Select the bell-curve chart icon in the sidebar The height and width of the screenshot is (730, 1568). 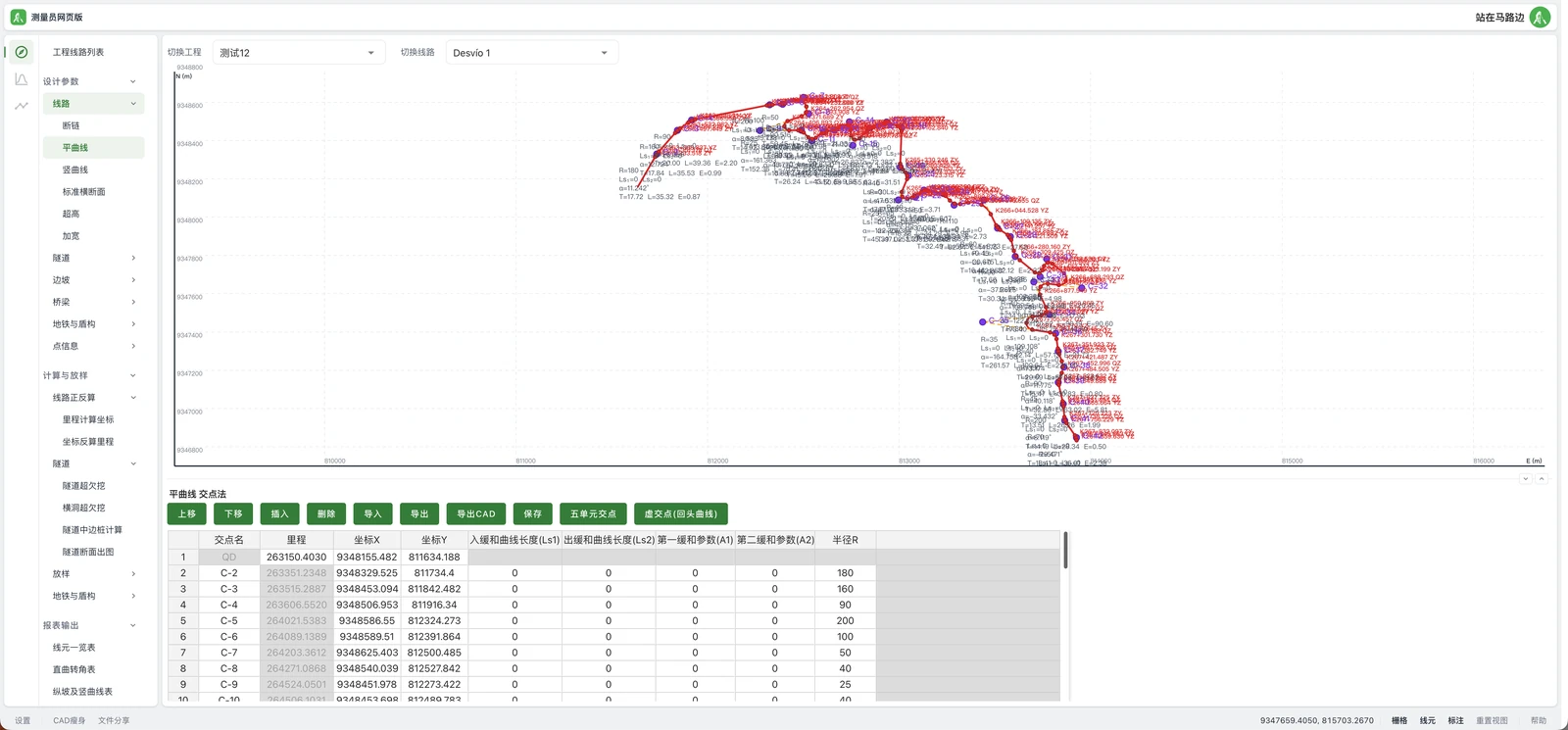pos(22,79)
